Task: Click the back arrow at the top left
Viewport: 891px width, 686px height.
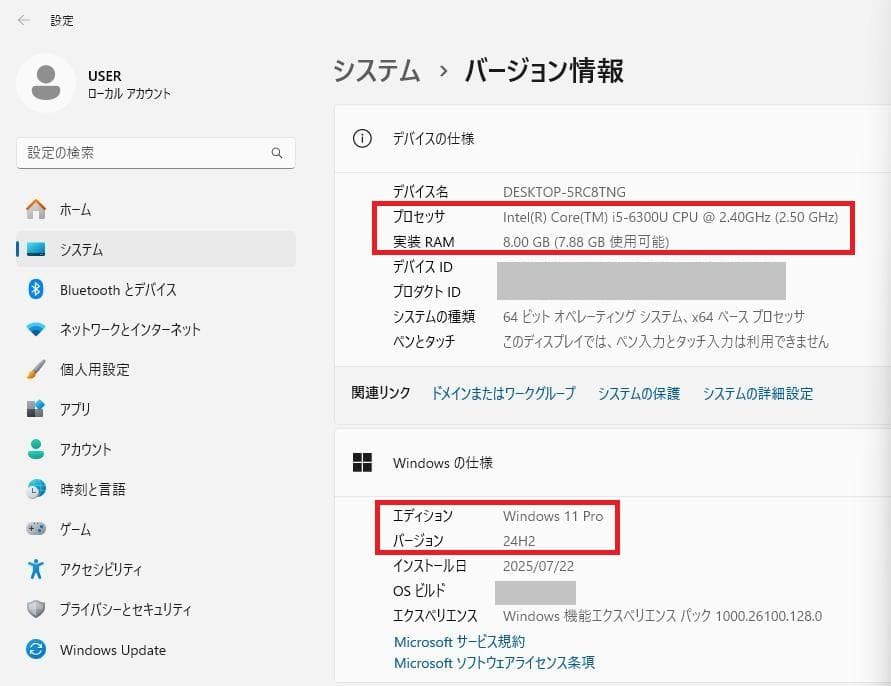Action: (22, 19)
